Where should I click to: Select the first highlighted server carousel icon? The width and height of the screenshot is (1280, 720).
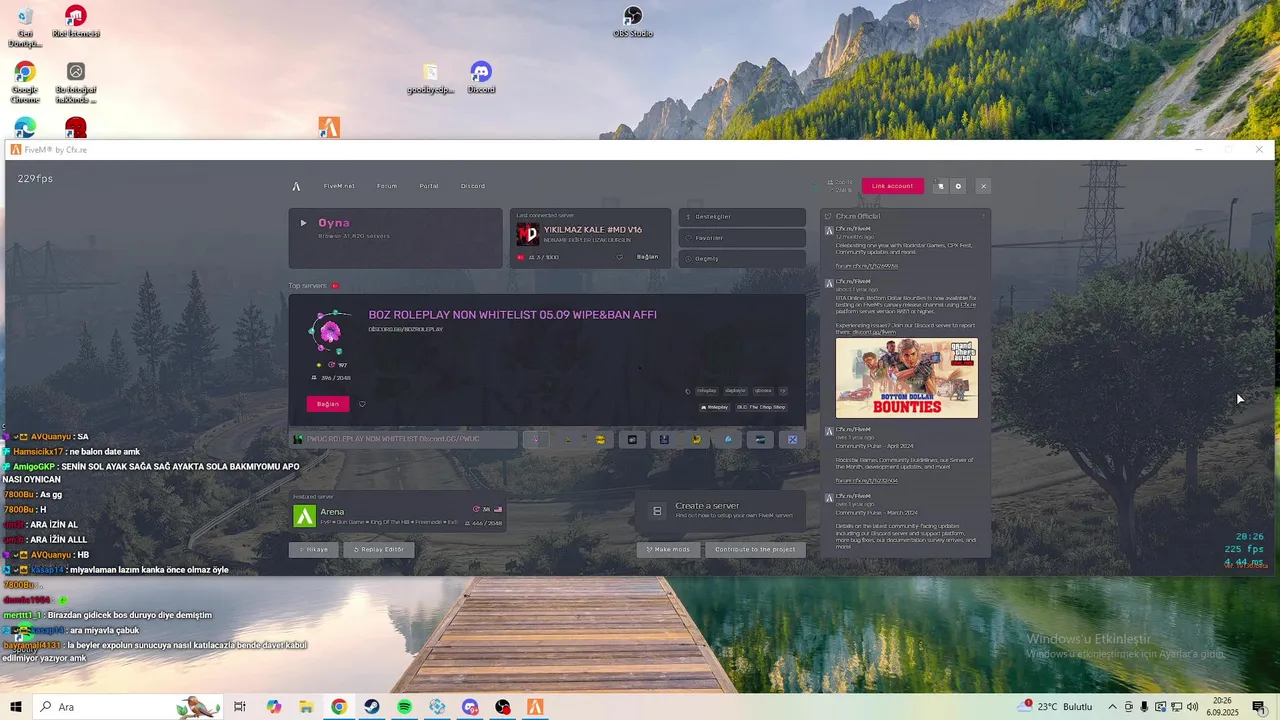coord(536,439)
